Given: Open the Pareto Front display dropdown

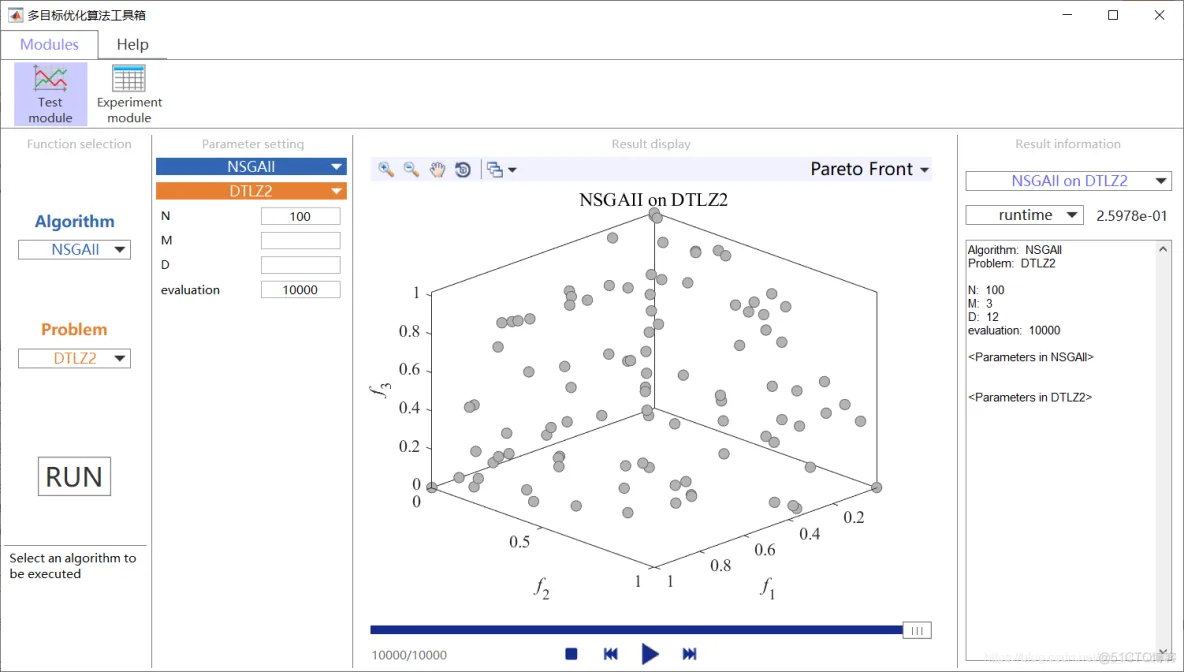Looking at the screenshot, I should pos(868,169).
